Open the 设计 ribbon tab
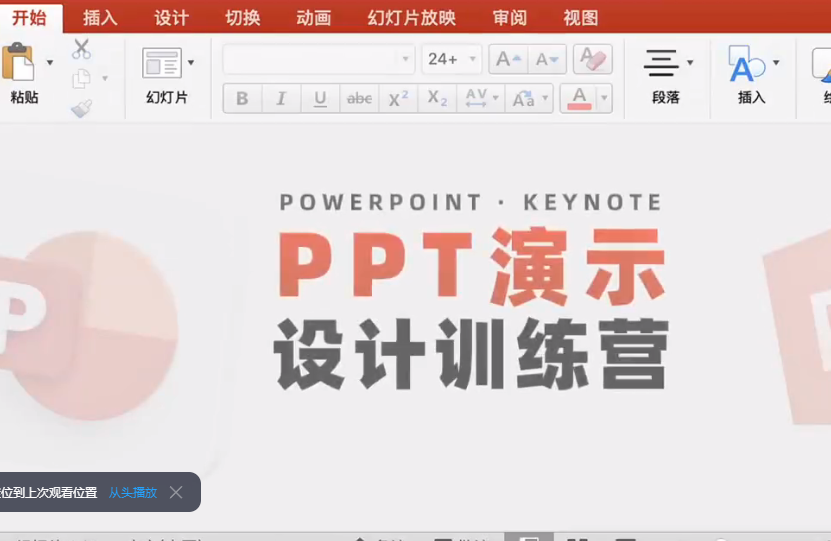 [x=171, y=18]
